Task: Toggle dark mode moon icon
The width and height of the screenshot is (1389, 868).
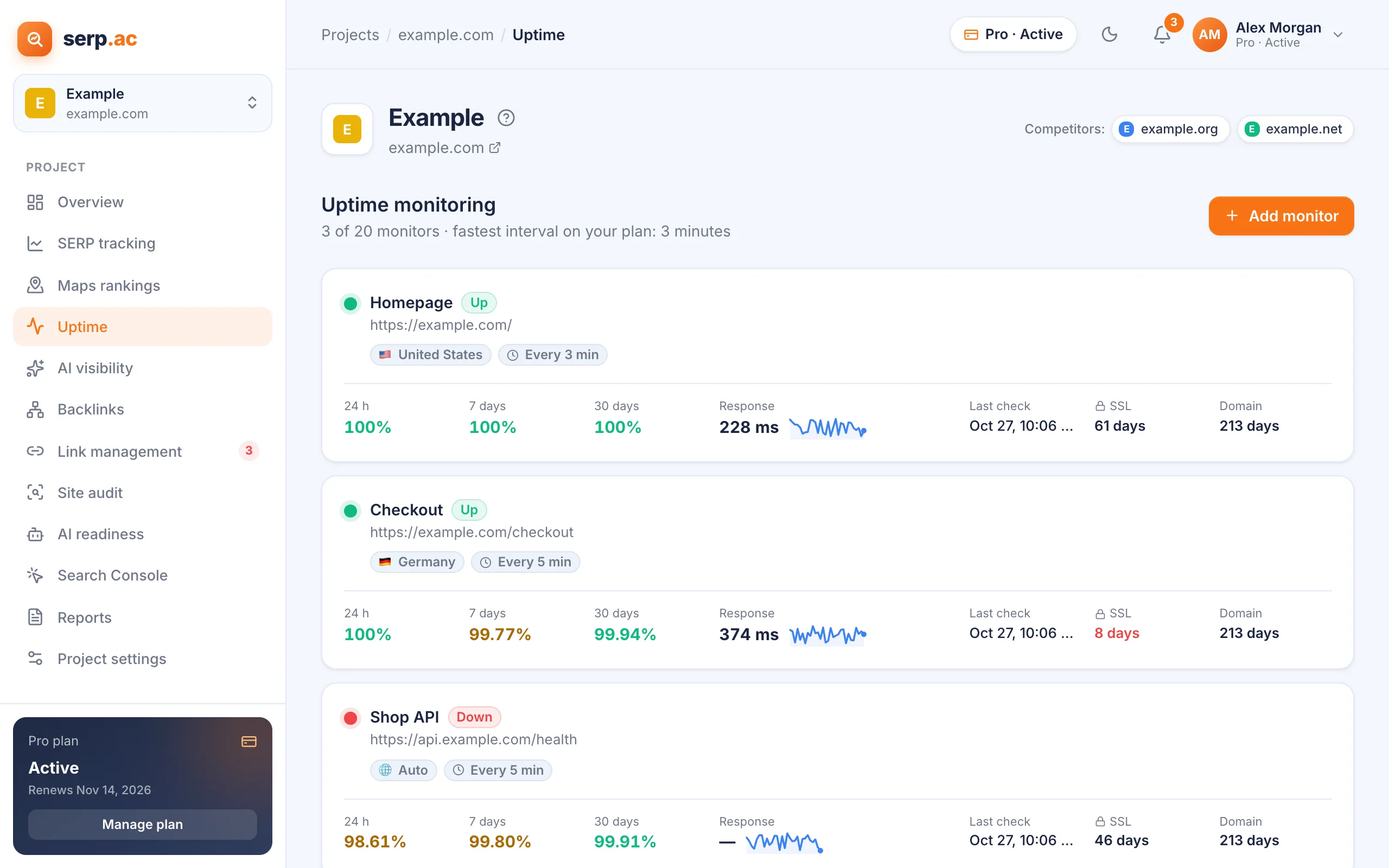Action: click(1109, 34)
